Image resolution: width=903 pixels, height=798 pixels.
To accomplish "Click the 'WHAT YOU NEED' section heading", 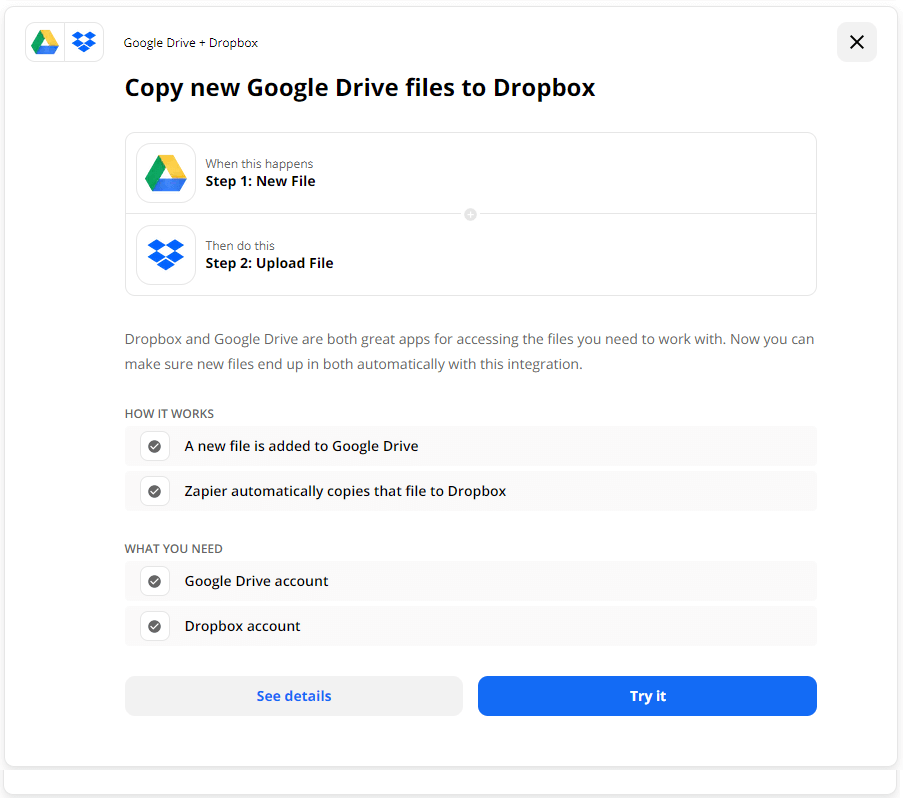I will (174, 548).
